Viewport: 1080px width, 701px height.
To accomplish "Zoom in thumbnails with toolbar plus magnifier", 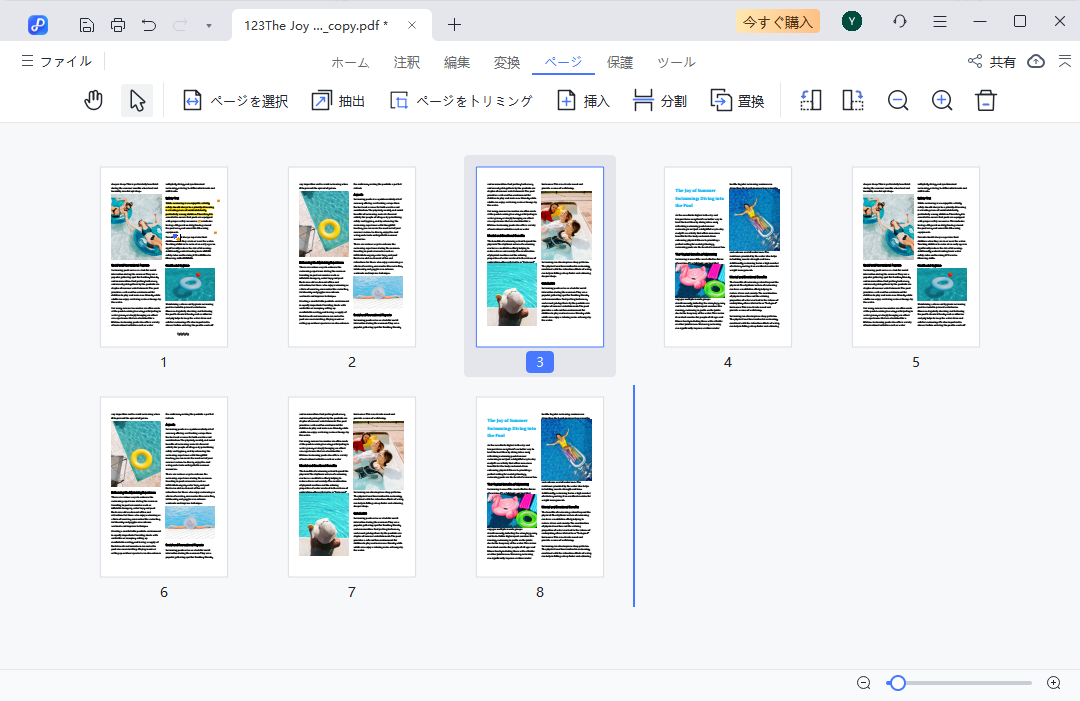I will click(942, 101).
